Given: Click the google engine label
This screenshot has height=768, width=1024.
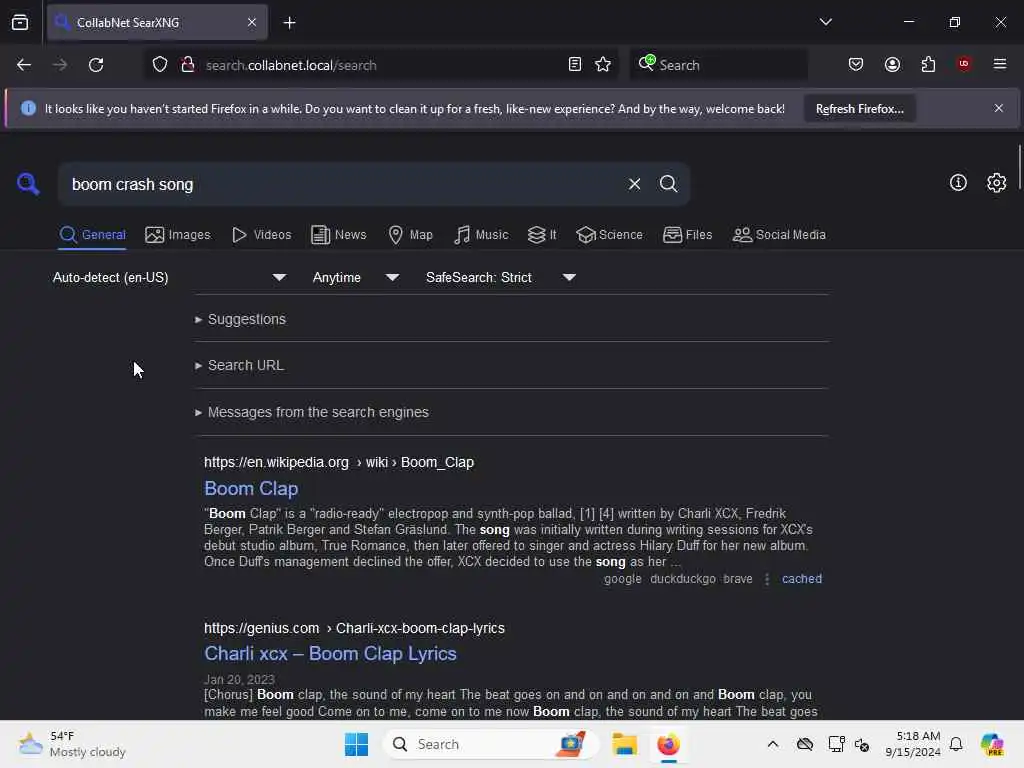Looking at the screenshot, I should coord(622,579).
